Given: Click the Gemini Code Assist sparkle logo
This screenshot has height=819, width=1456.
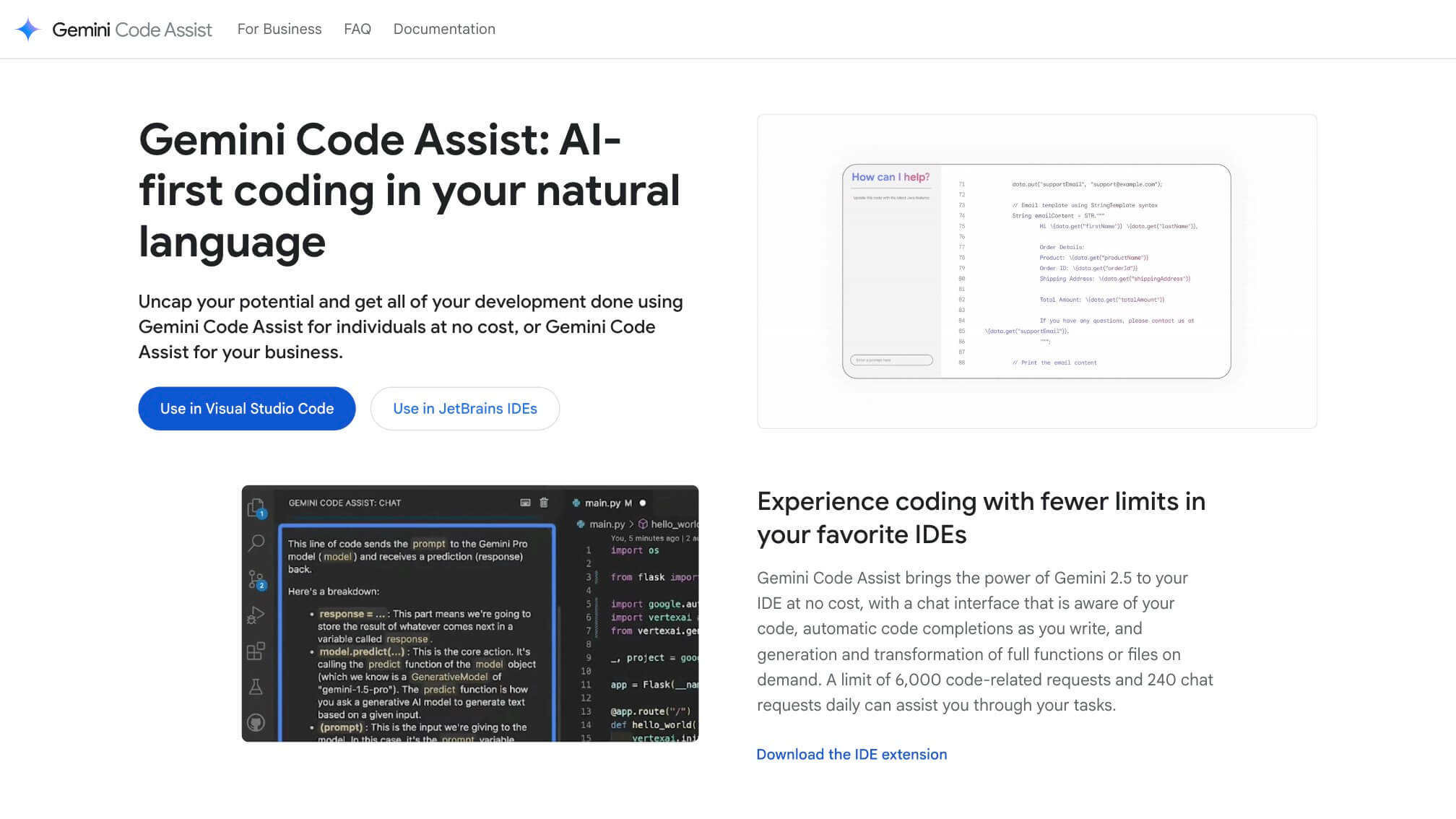Looking at the screenshot, I should click(x=27, y=29).
